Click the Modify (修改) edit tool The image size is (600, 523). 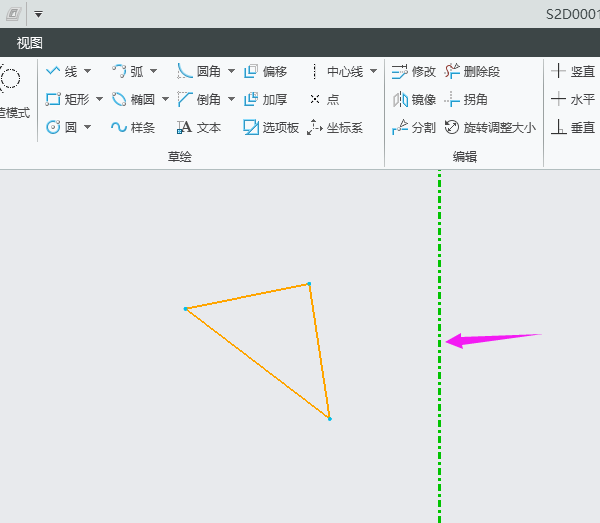coord(414,72)
